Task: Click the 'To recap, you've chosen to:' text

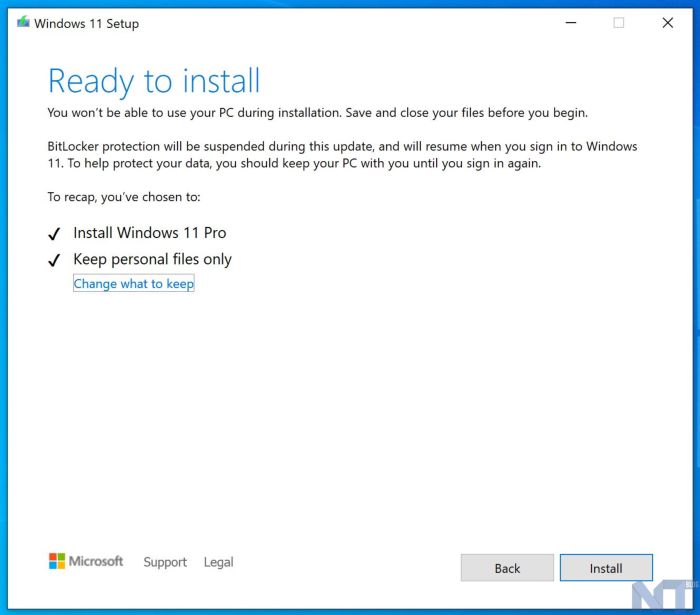Action: click(124, 197)
